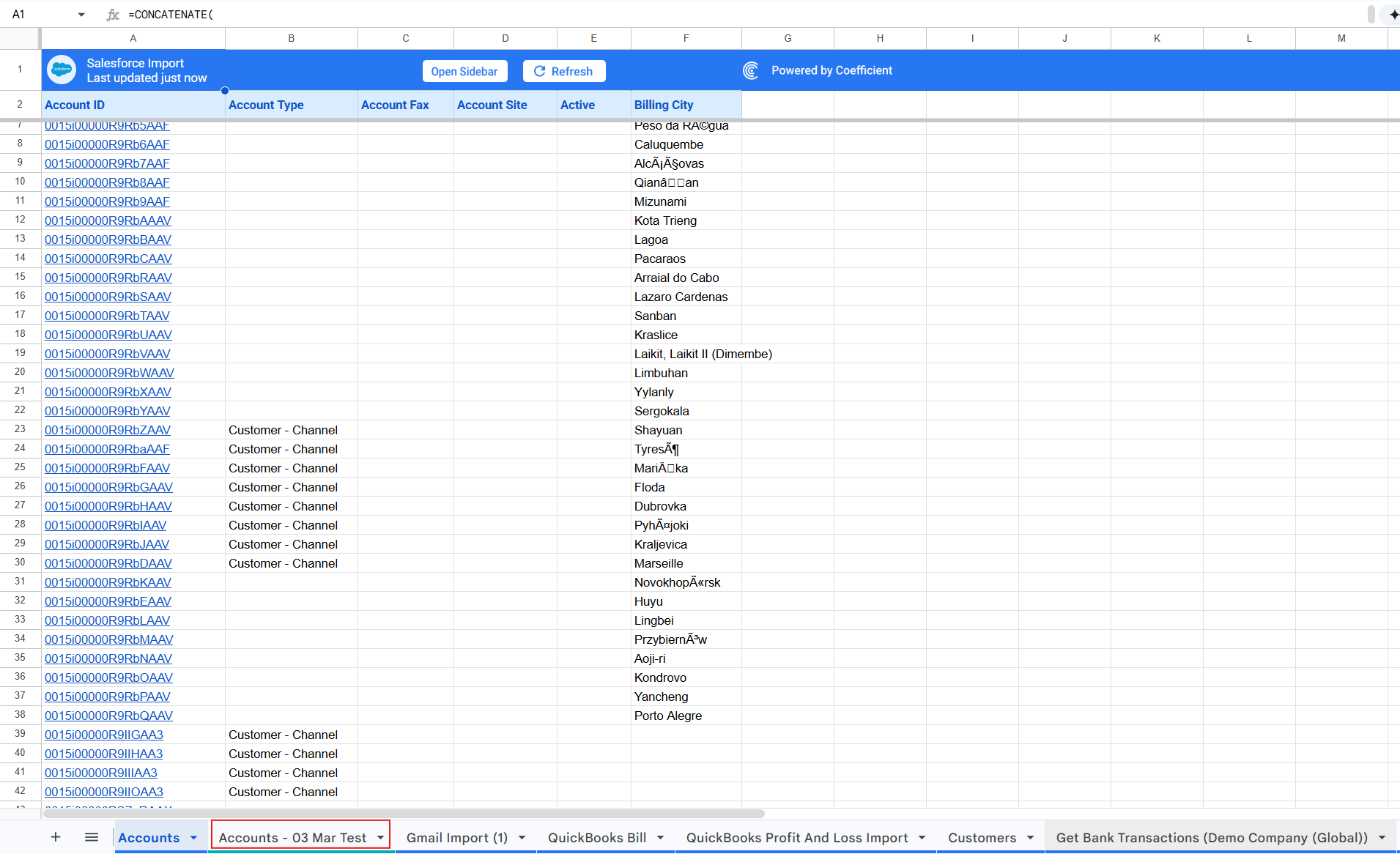1400x854 pixels.
Task: Open Accounts tab dropdown menu
Action: click(x=194, y=838)
